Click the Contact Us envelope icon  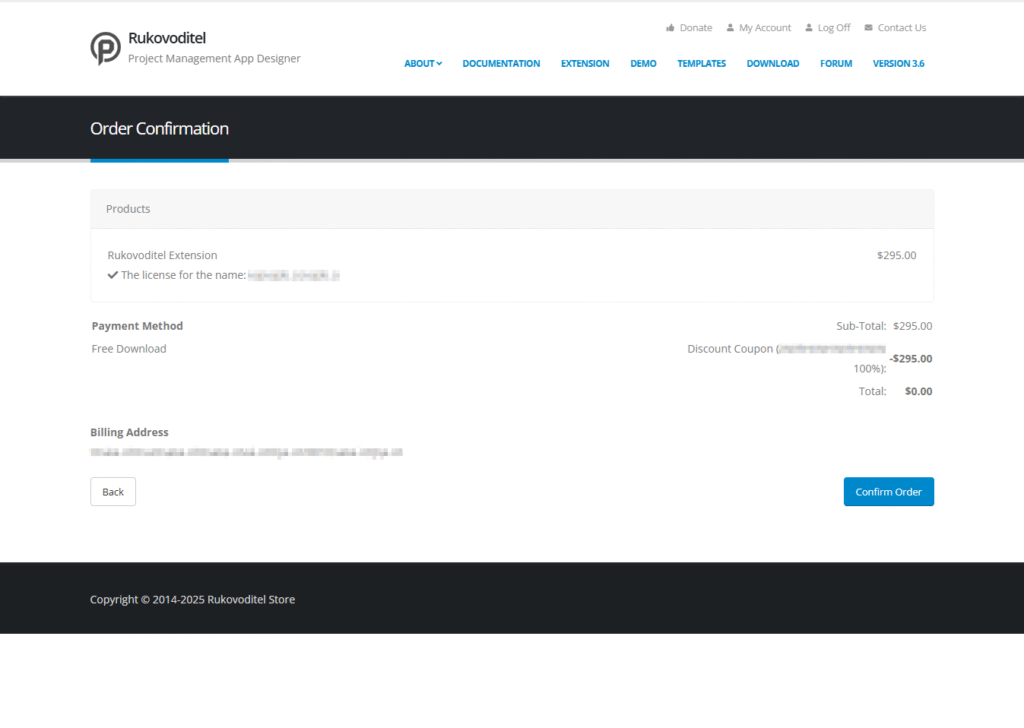pyautogui.click(x=868, y=28)
